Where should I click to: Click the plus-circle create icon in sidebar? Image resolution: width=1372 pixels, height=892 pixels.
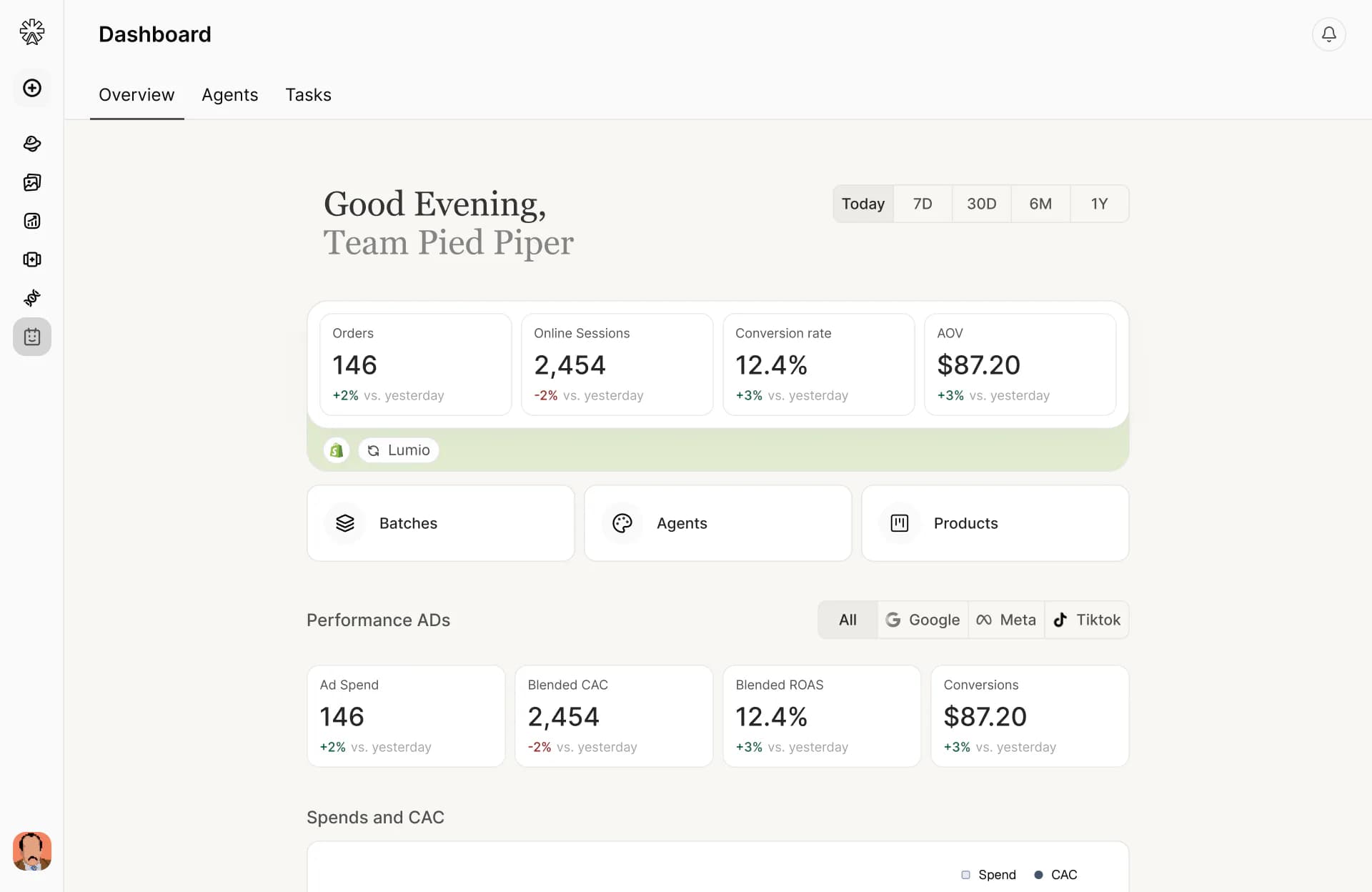point(32,88)
